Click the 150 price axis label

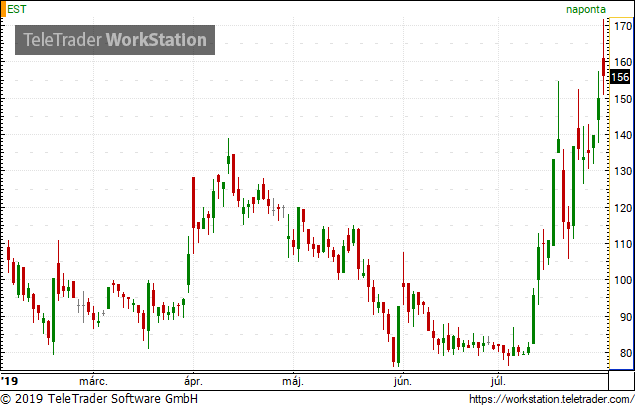pos(623,99)
